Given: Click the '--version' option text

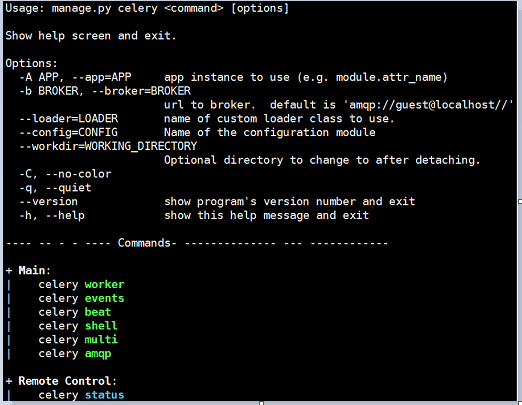Looking at the screenshot, I should [49, 202].
